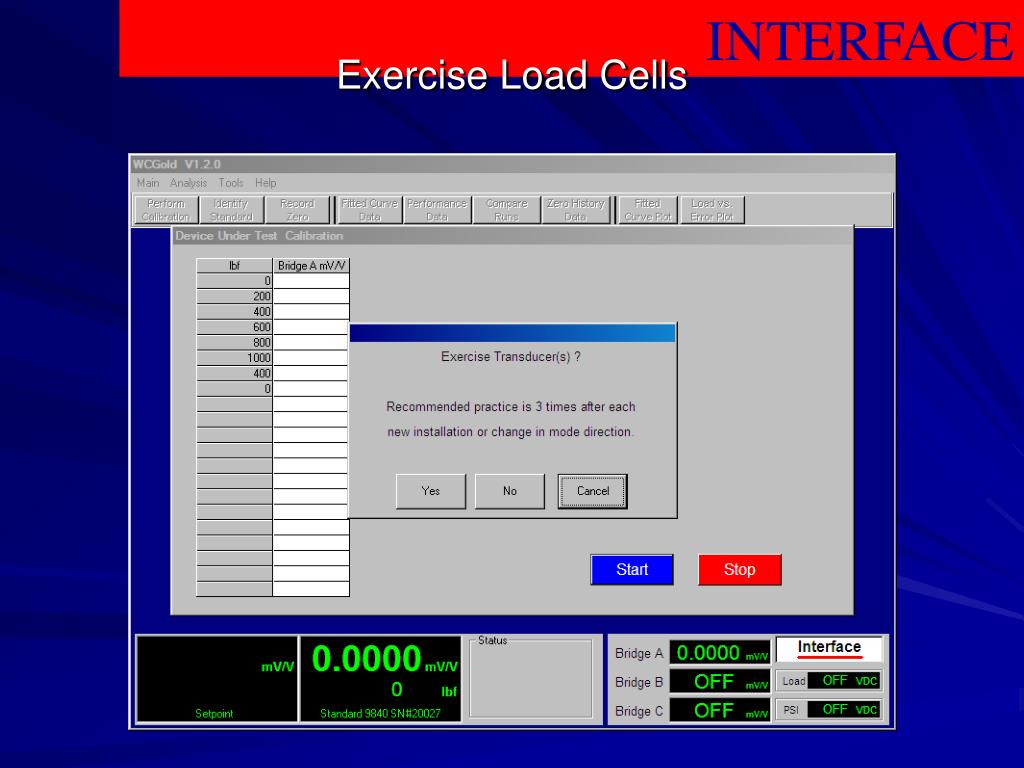Click the WCGold V1.2.0 title bar
Image resolution: width=1024 pixels, height=768 pixels.
tap(512, 165)
